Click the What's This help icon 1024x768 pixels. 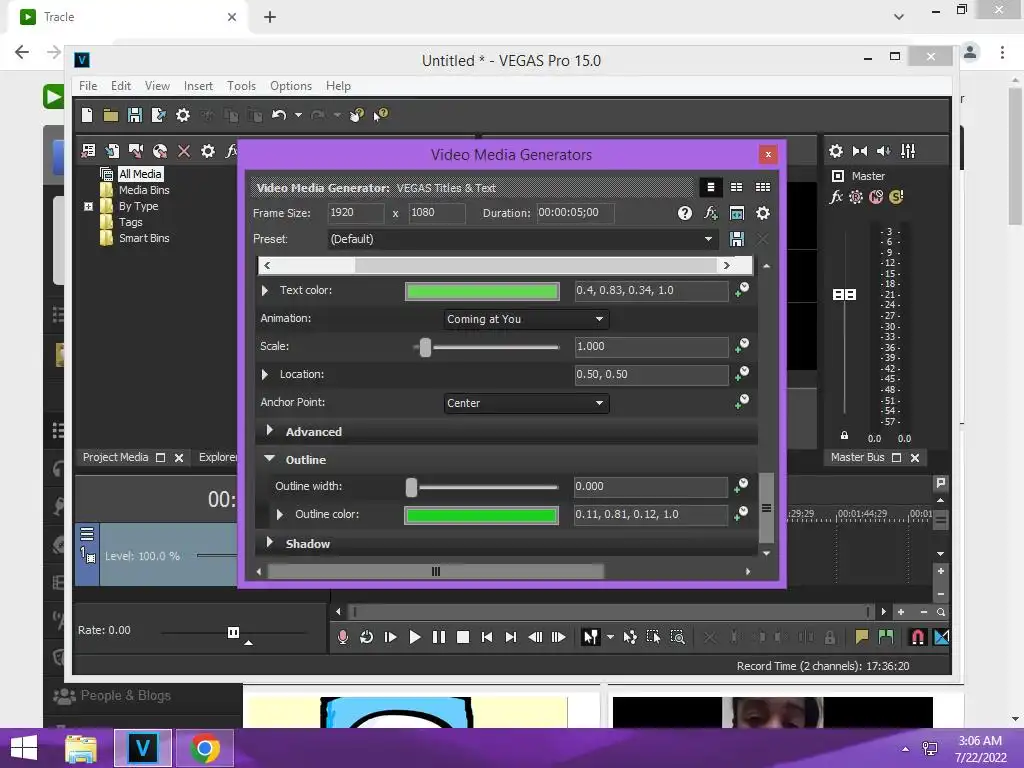click(381, 115)
